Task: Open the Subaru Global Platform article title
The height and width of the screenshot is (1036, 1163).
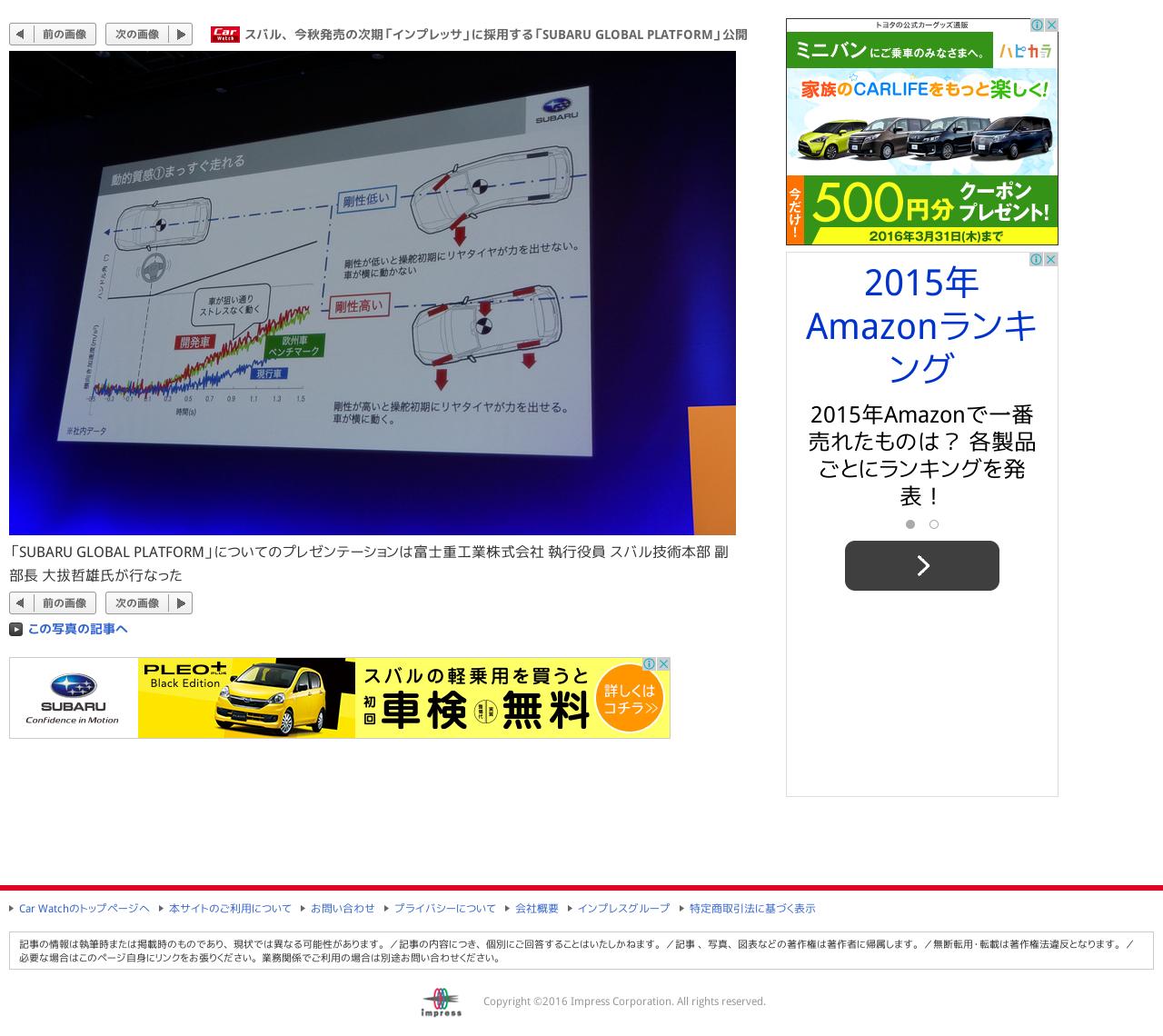Action: (x=496, y=35)
